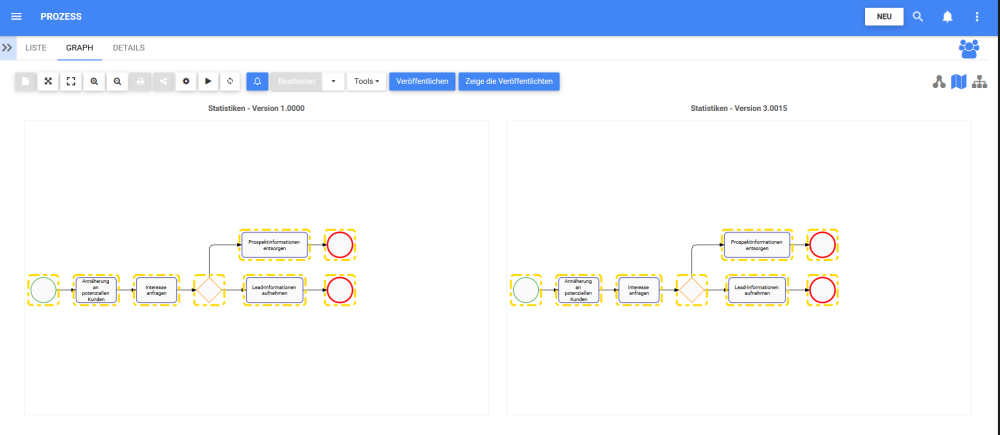Click the play simulation icon
Image resolution: width=1000 pixels, height=435 pixels.
point(209,81)
